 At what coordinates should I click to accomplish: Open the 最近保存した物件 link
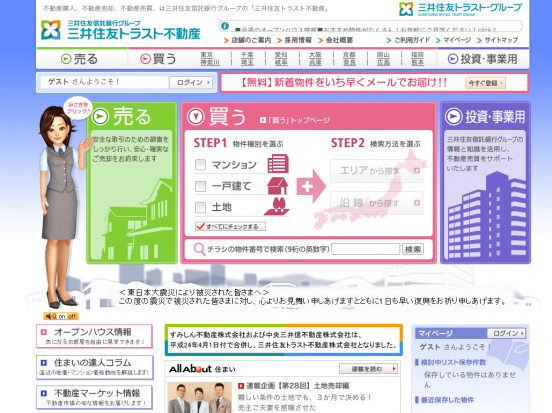[x=445, y=400]
